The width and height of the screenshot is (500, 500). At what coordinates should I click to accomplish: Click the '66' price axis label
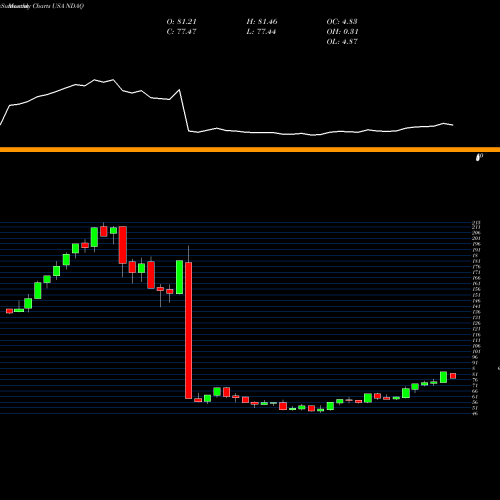pos(475,391)
